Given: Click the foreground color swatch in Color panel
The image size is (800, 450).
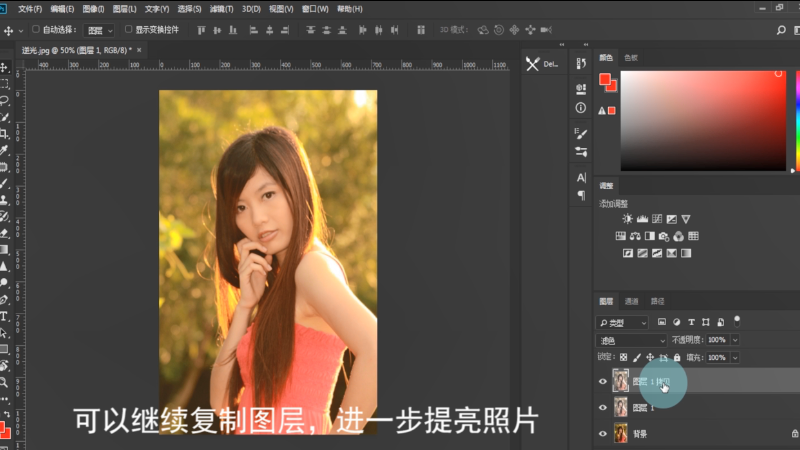Looking at the screenshot, I should [605, 79].
